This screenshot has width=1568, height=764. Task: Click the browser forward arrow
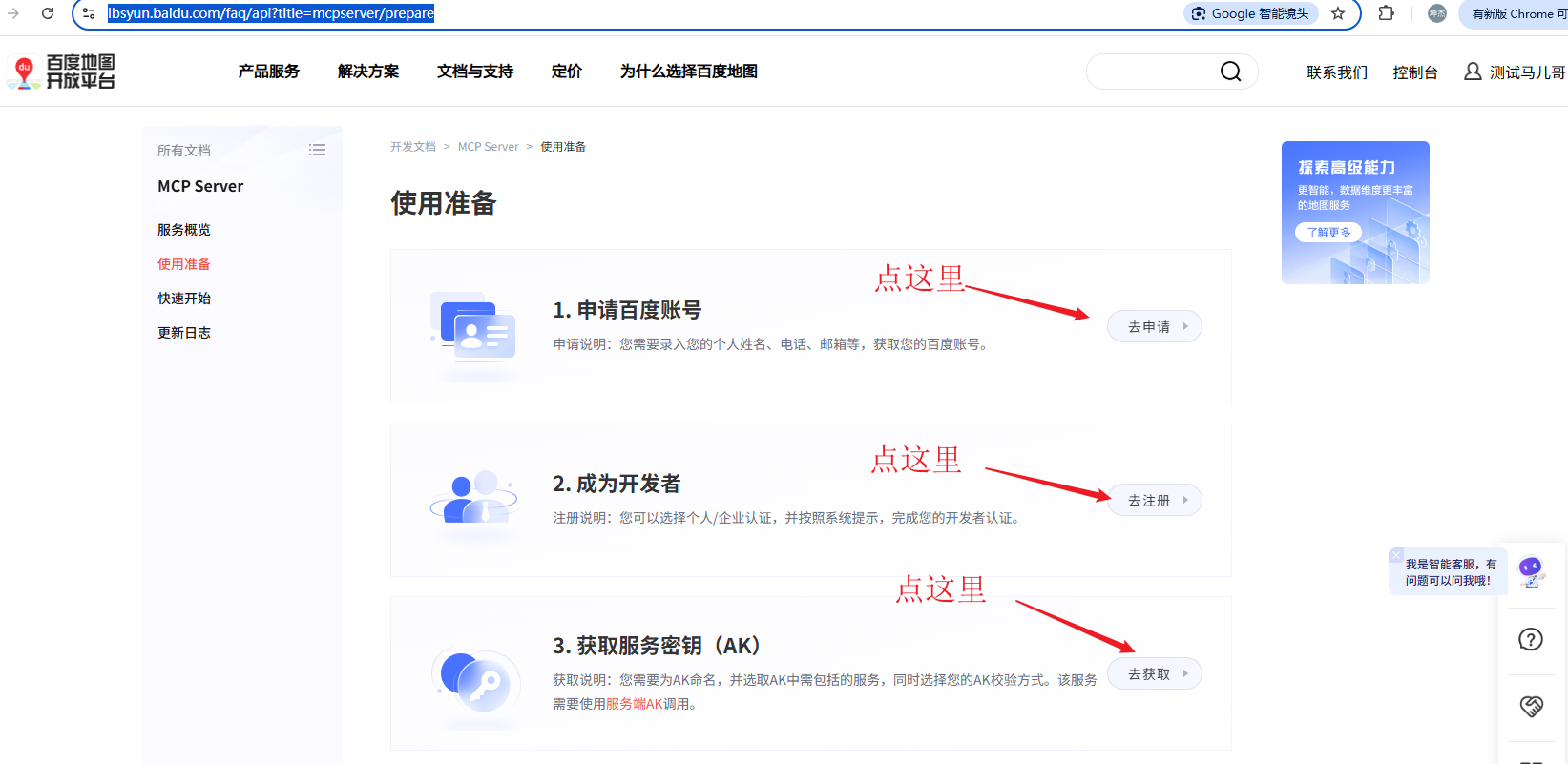tap(13, 13)
